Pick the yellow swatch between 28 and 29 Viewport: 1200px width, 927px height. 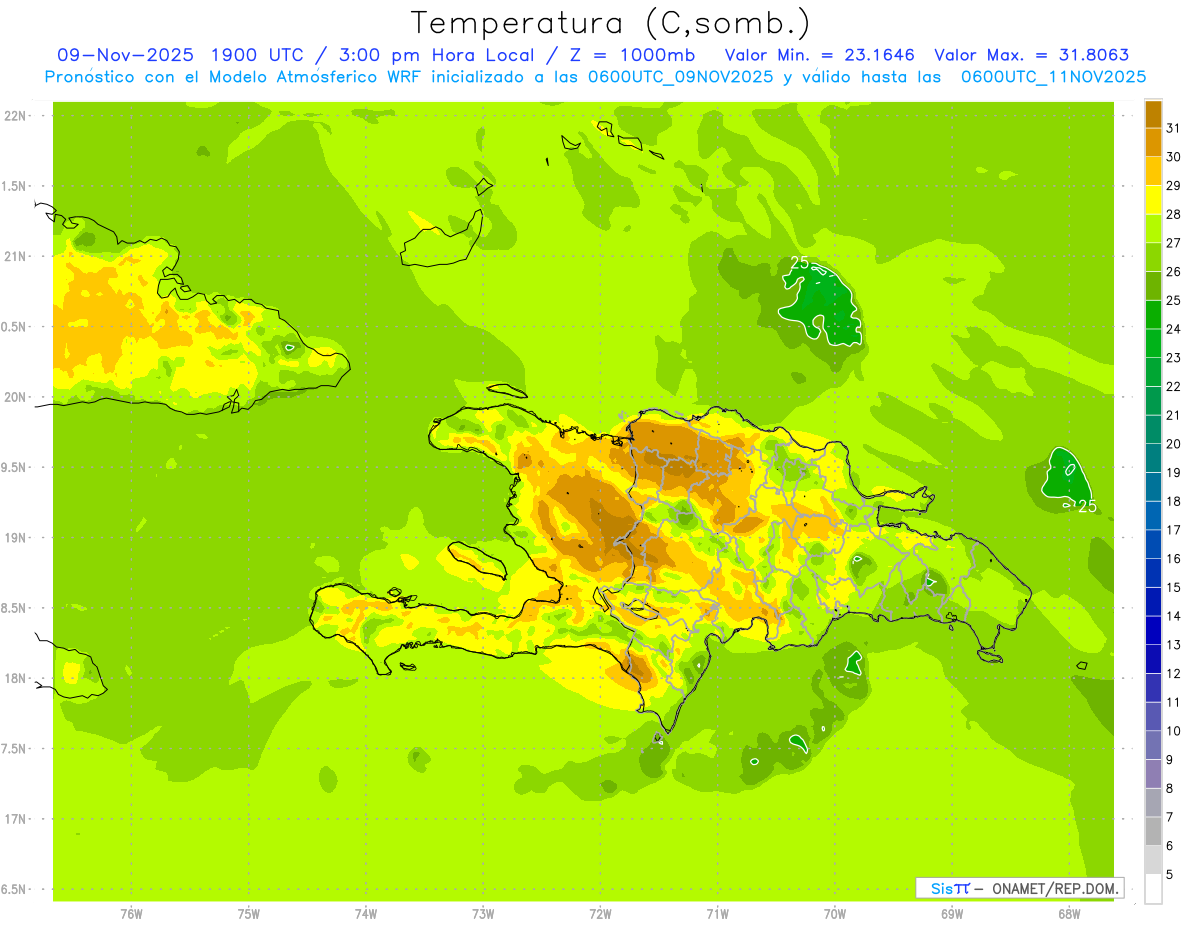click(x=1153, y=200)
